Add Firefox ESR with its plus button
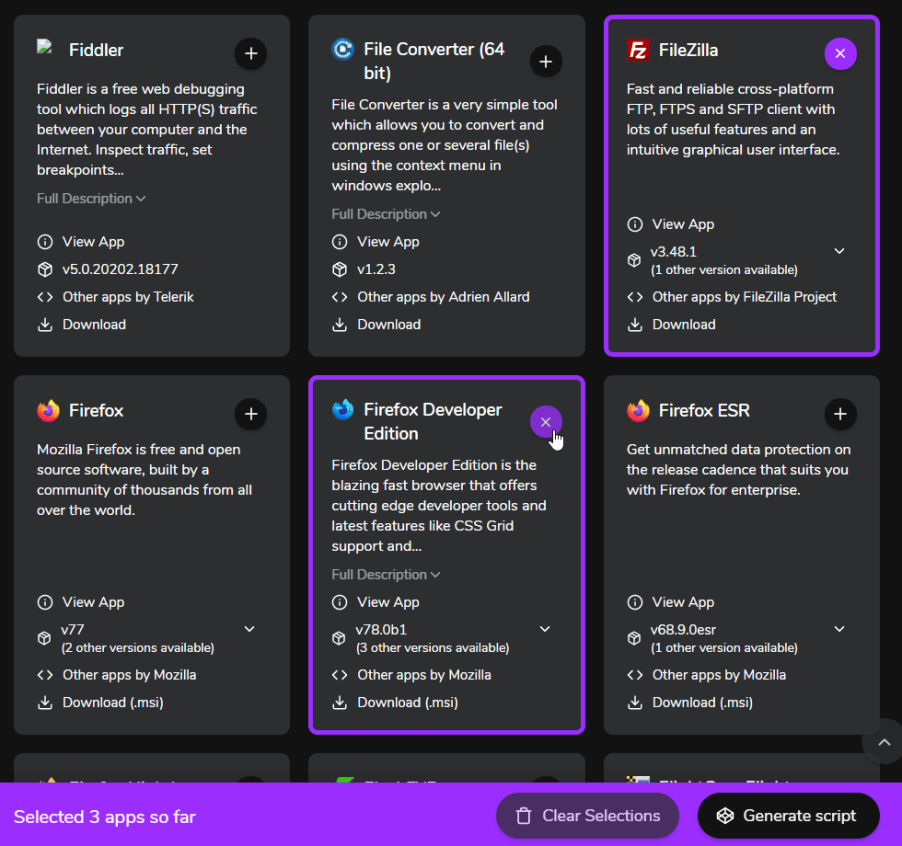This screenshot has height=846, width=902. coord(840,414)
